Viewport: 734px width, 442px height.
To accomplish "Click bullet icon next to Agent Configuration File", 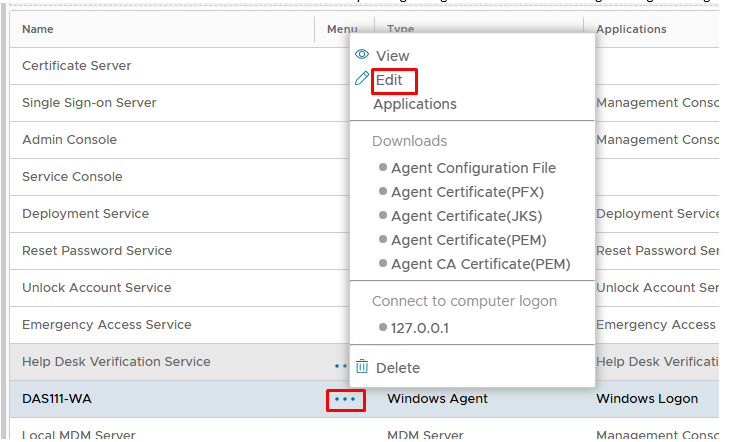I will click(x=383, y=168).
